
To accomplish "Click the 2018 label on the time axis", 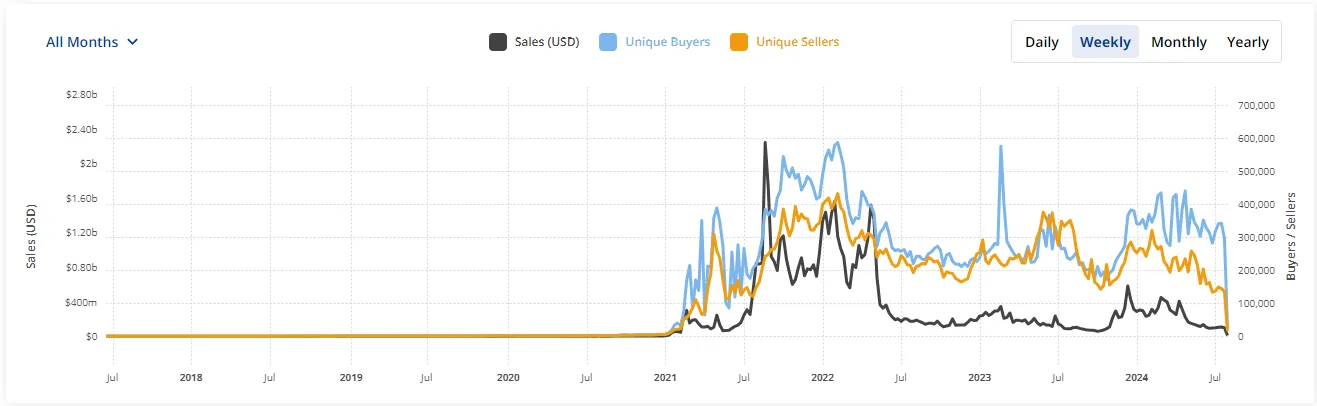I will click(191, 377).
